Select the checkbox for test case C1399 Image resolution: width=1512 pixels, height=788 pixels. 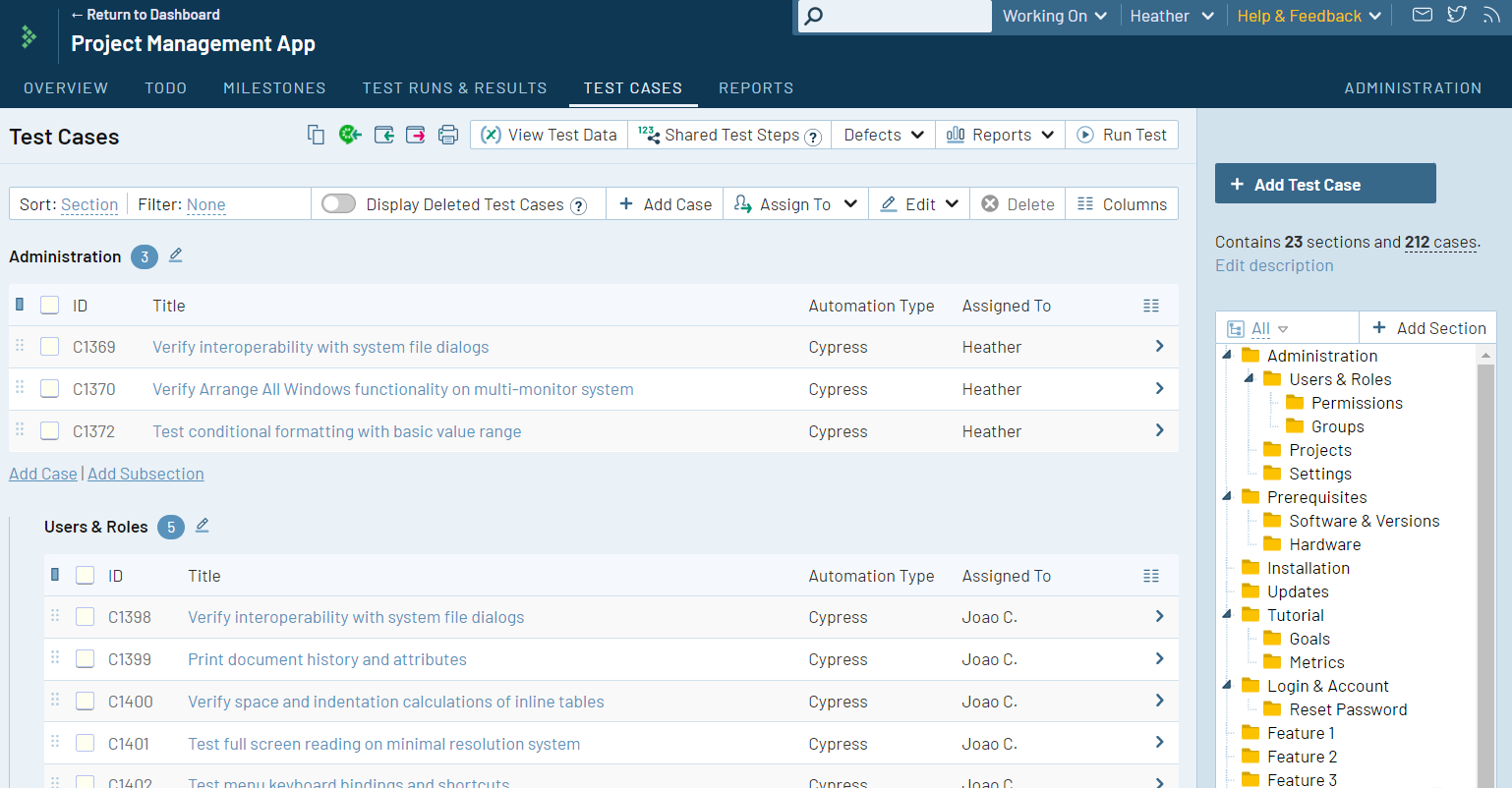86,659
